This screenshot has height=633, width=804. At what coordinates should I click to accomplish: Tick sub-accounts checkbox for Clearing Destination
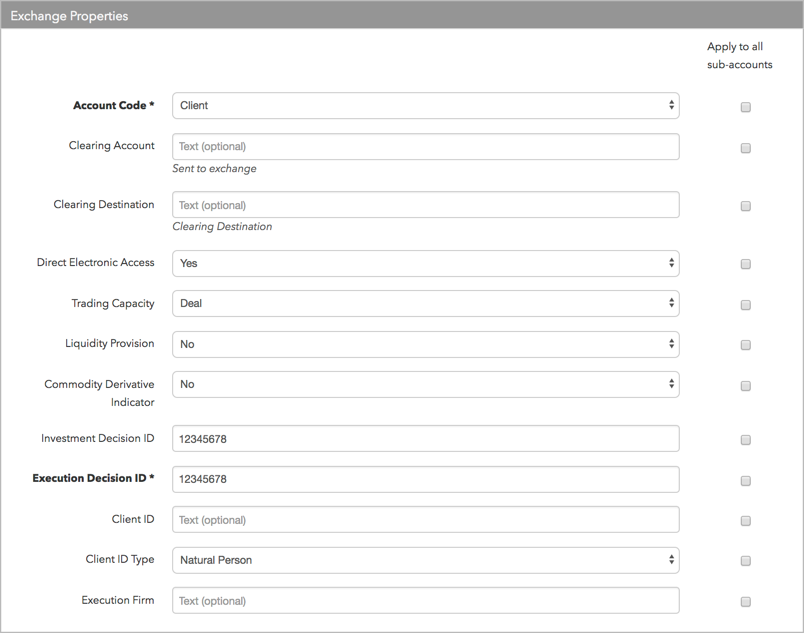point(746,206)
